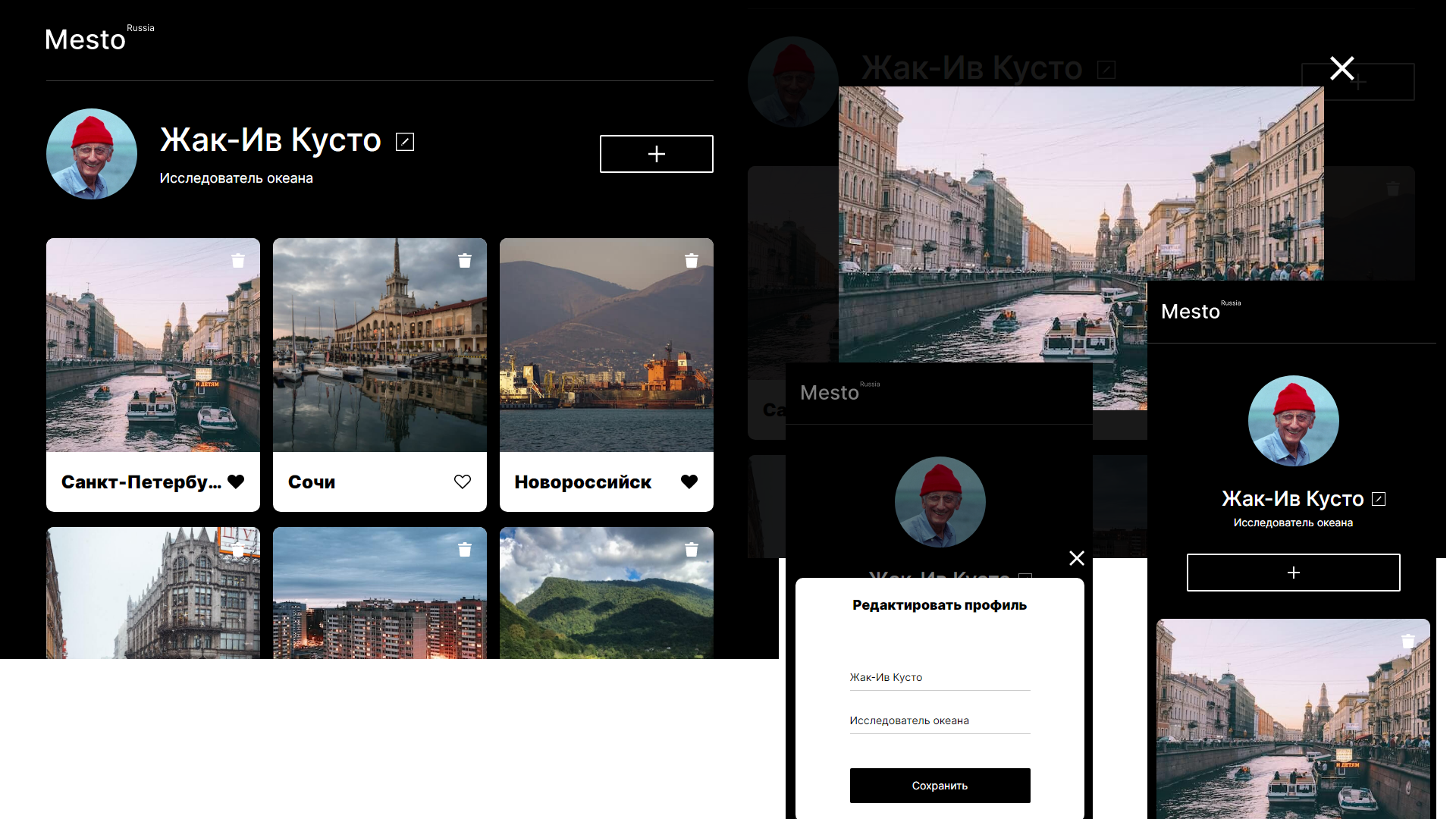Like the Сочи card with heart
This screenshot has height=819, width=1456.
(463, 482)
